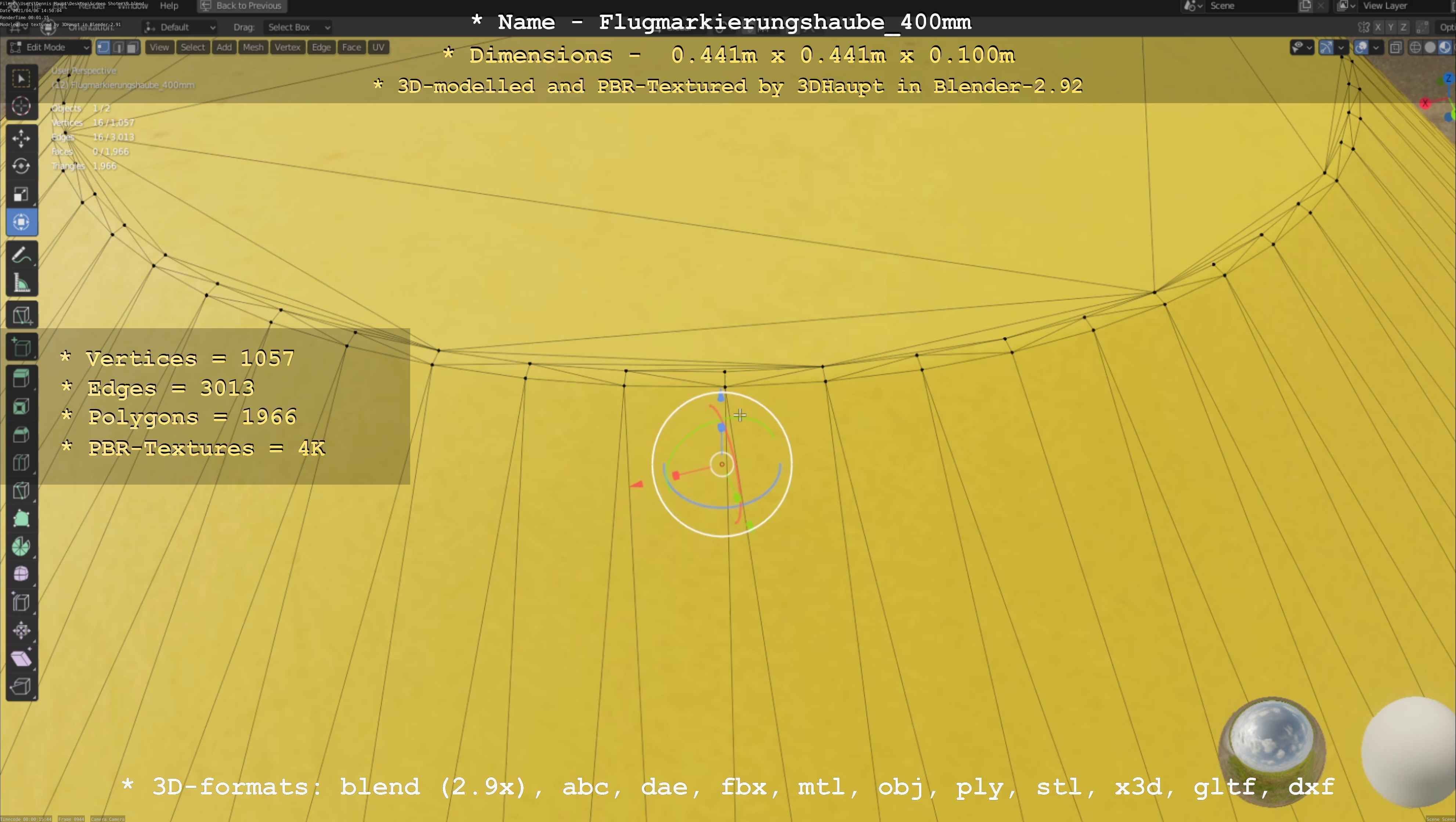Toggle X axis mirror
The height and width of the screenshot is (822, 1456).
point(1378,27)
